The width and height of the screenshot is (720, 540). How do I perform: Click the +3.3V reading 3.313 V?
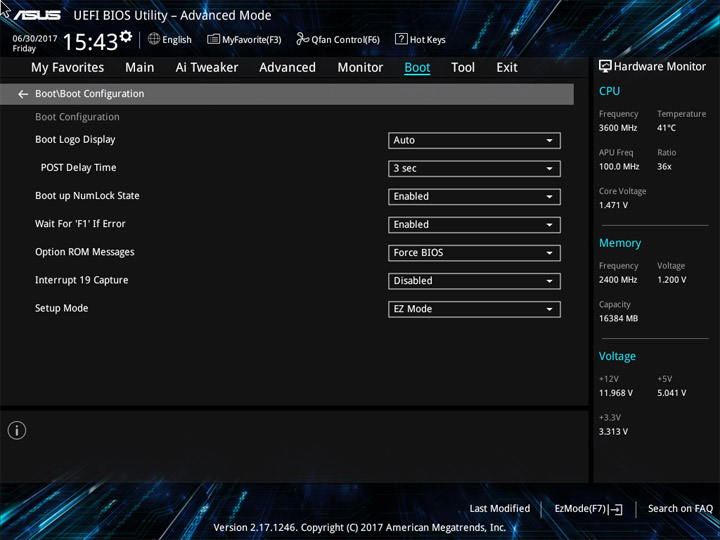[x=613, y=432]
